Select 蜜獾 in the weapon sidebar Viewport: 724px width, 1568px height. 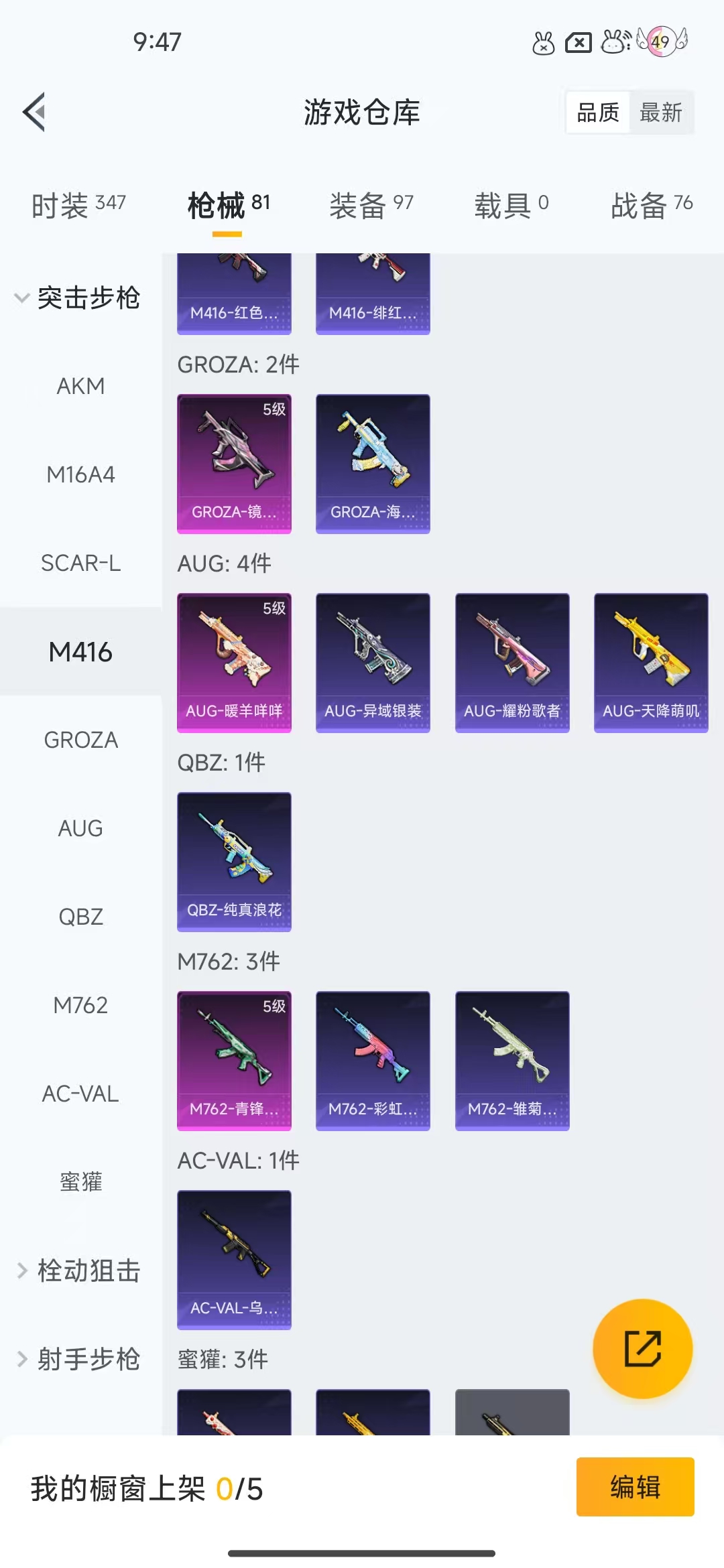[x=80, y=1182]
